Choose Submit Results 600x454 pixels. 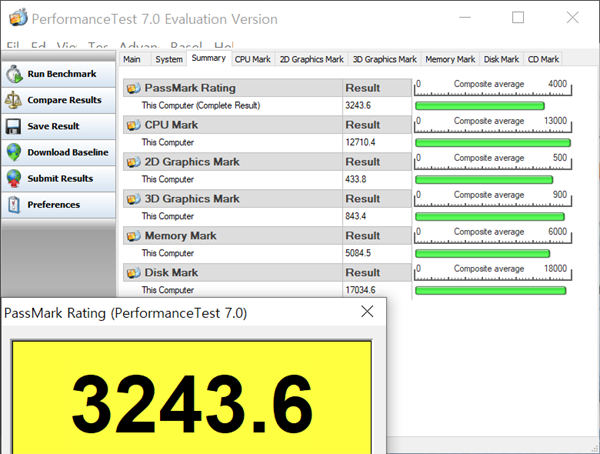pyautogui.click(x=58, y=178)
